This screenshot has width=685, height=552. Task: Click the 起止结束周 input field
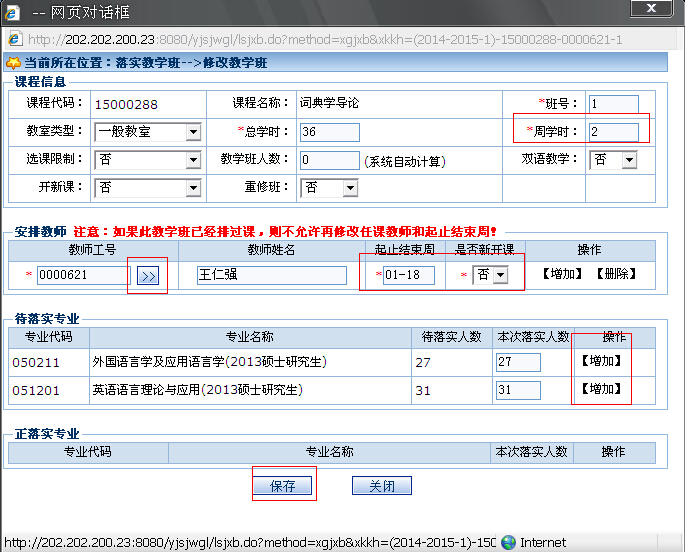(x=408, y=275)
